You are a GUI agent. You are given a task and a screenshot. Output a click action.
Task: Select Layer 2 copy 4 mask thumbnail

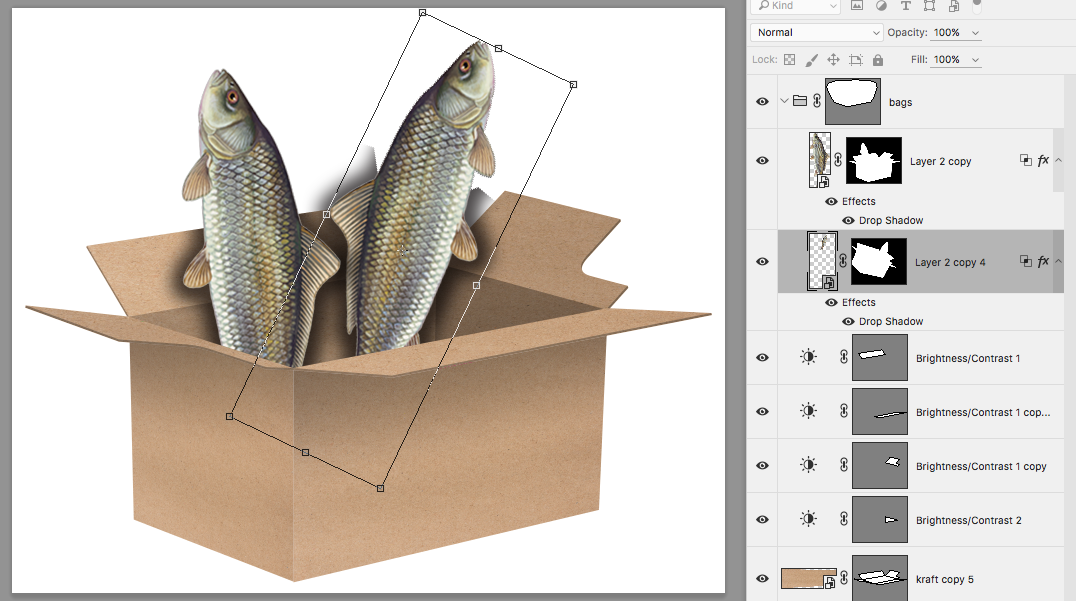(x=879, y=261)
